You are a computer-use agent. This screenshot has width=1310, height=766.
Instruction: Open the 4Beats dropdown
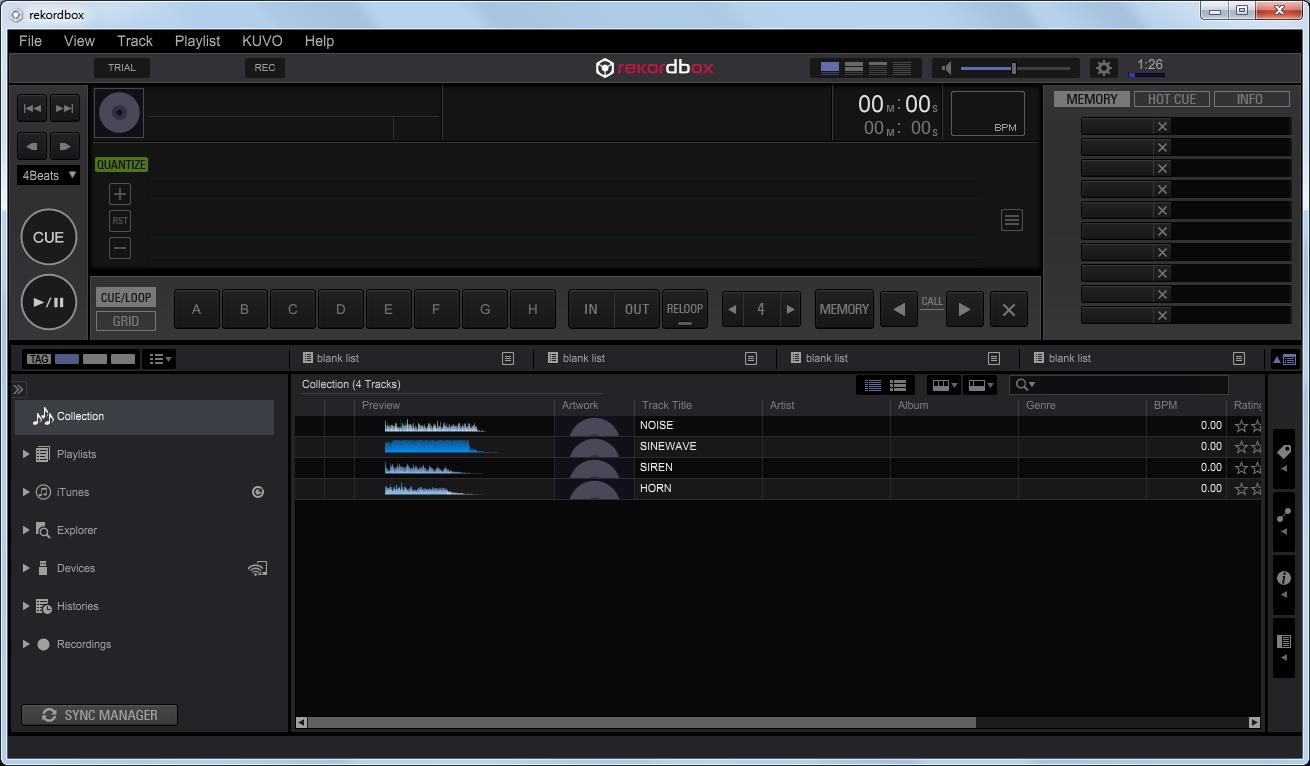(48, 175)
